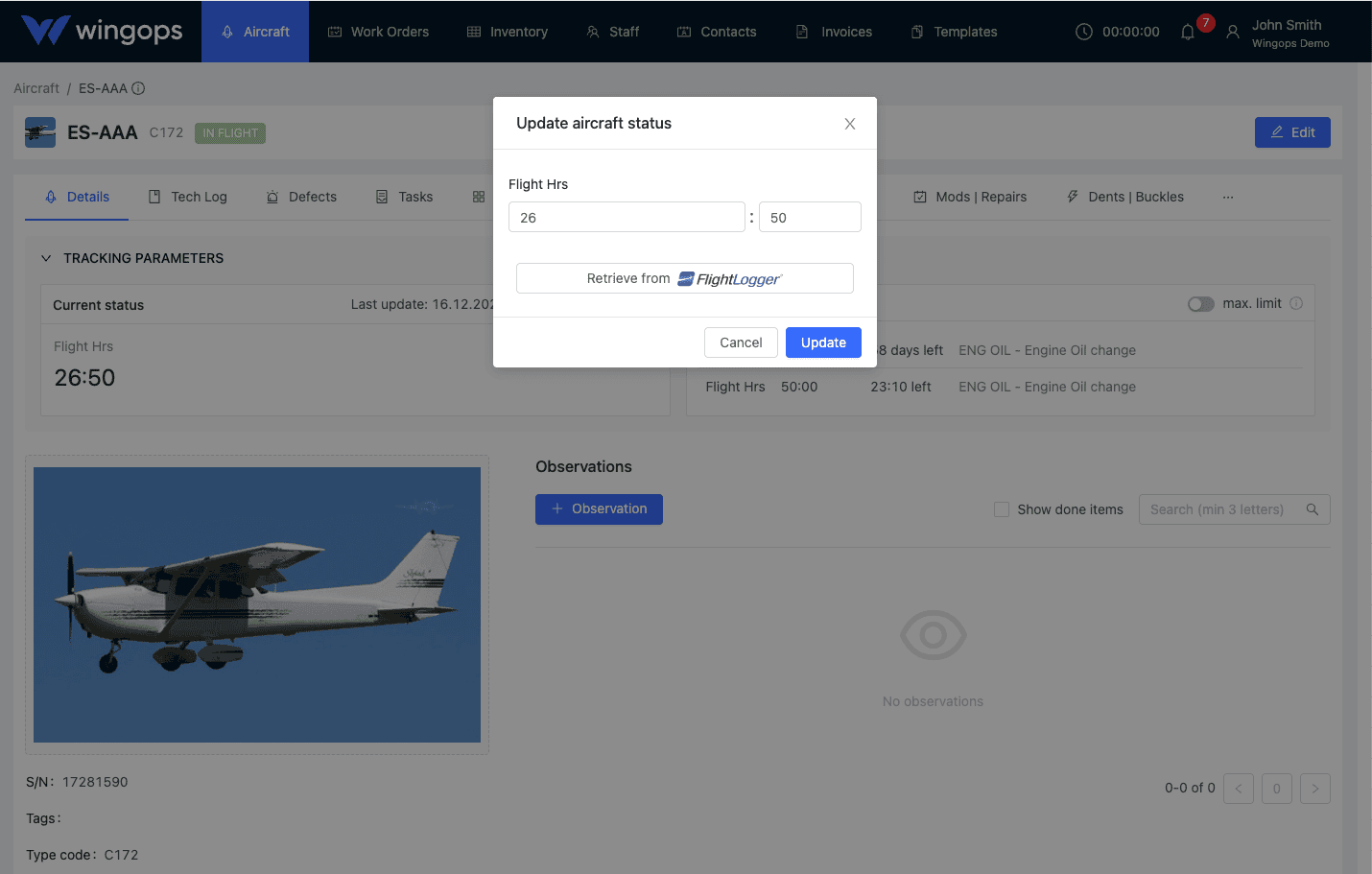1372x874 pixels.
Task: Click the Update button in the dialog
Action: pos(822,343)
